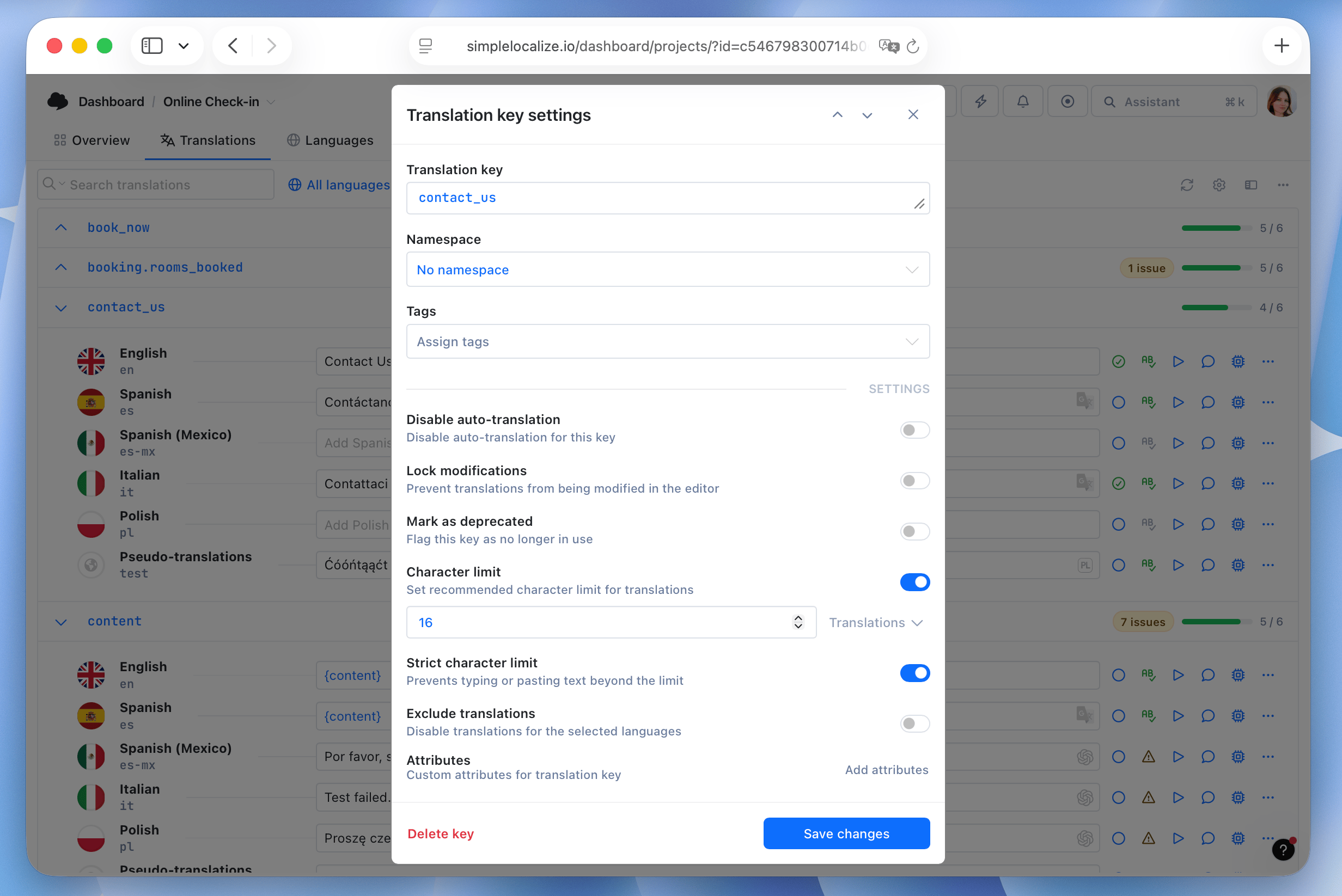Click the Add attributes link

point(886,770)
